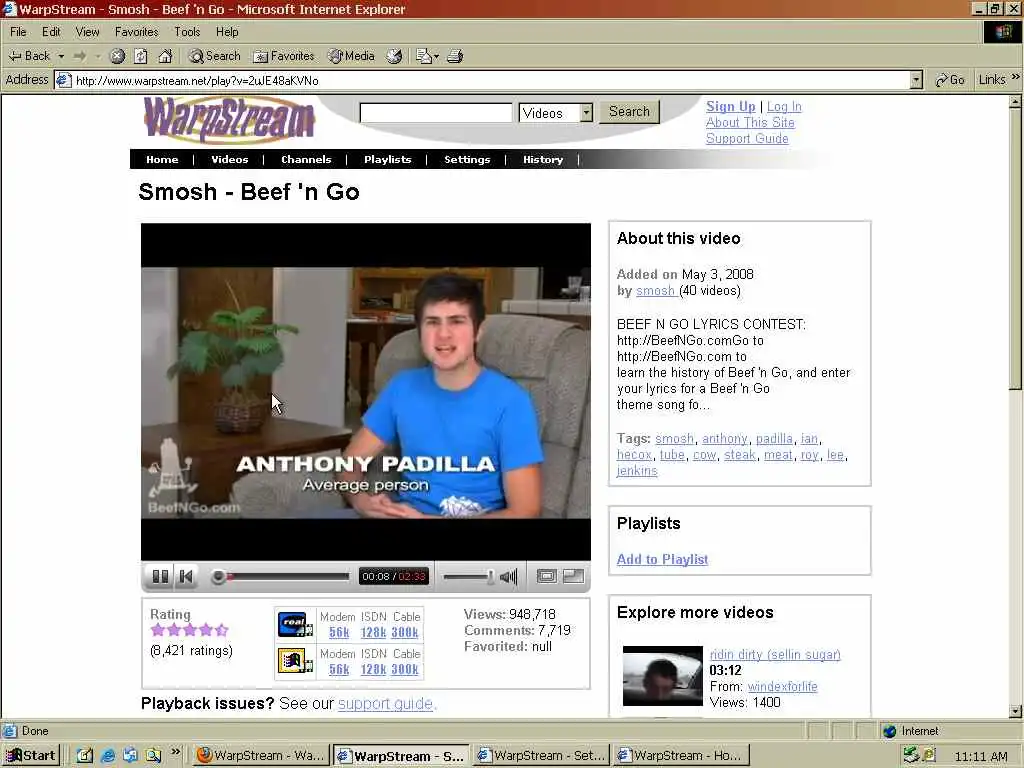The image size is (1024, 768).
Task: Open browsing History from toolbar icon
Action: tap(394, 56)
